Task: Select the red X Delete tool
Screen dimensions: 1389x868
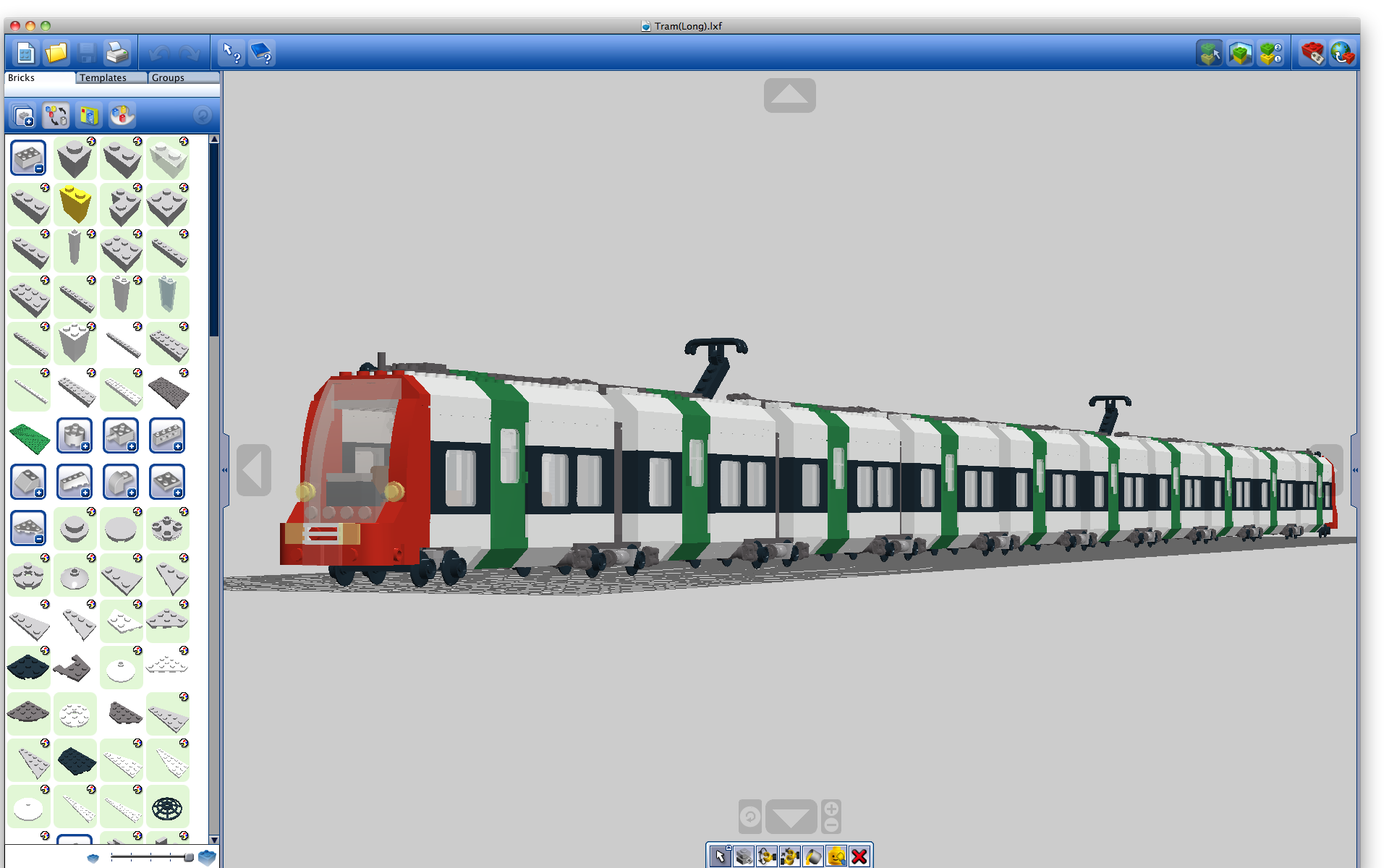Action: click(859, 856)
